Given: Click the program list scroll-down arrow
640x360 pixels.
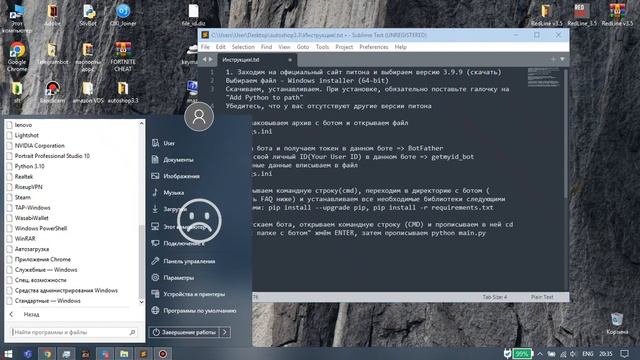Looking at the screenshot, I should coord(142,302).
